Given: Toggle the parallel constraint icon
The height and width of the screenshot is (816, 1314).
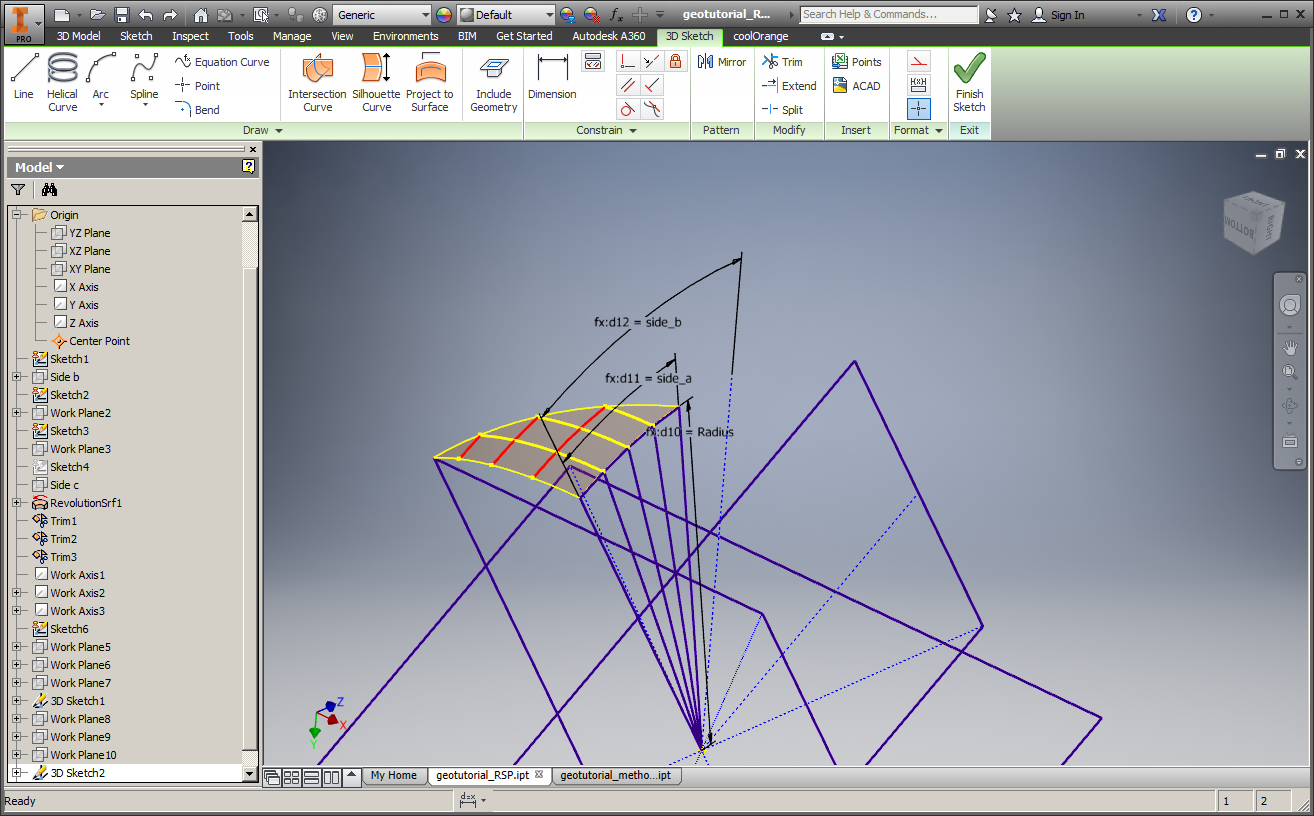Looking at the screenshot, I should pos(628,85).
